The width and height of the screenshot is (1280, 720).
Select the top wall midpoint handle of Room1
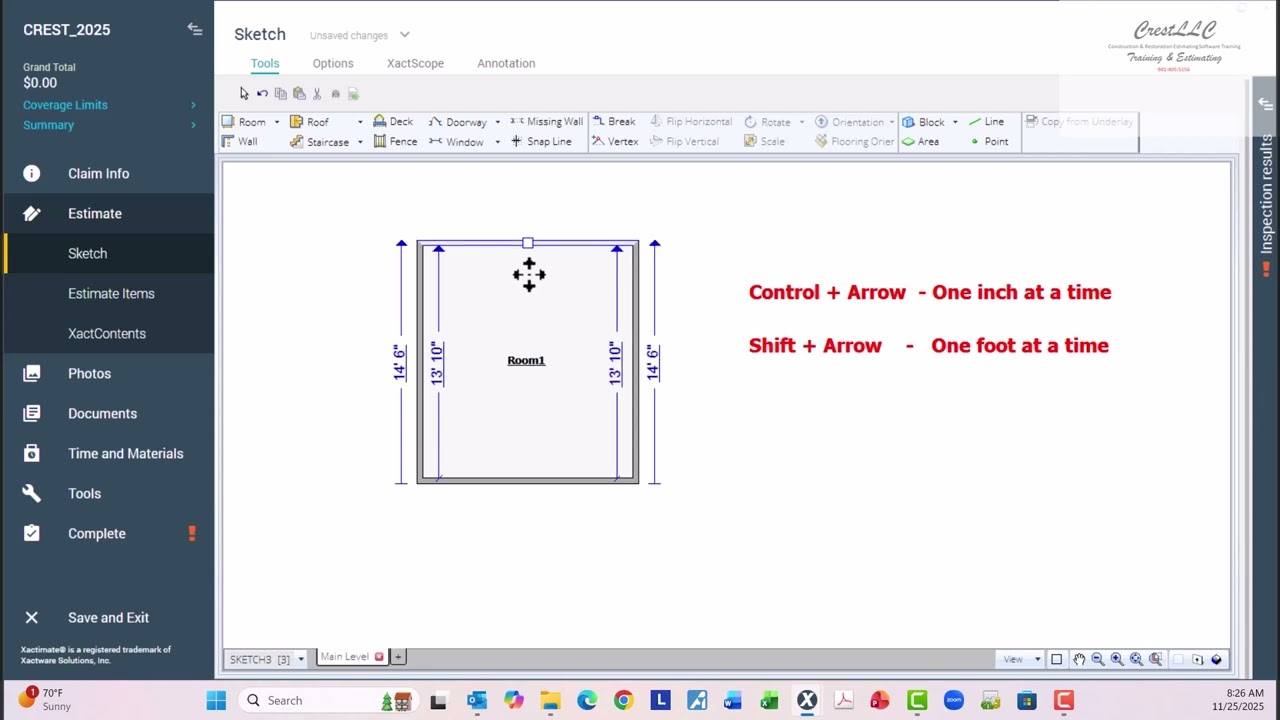(x=528, y=243)
